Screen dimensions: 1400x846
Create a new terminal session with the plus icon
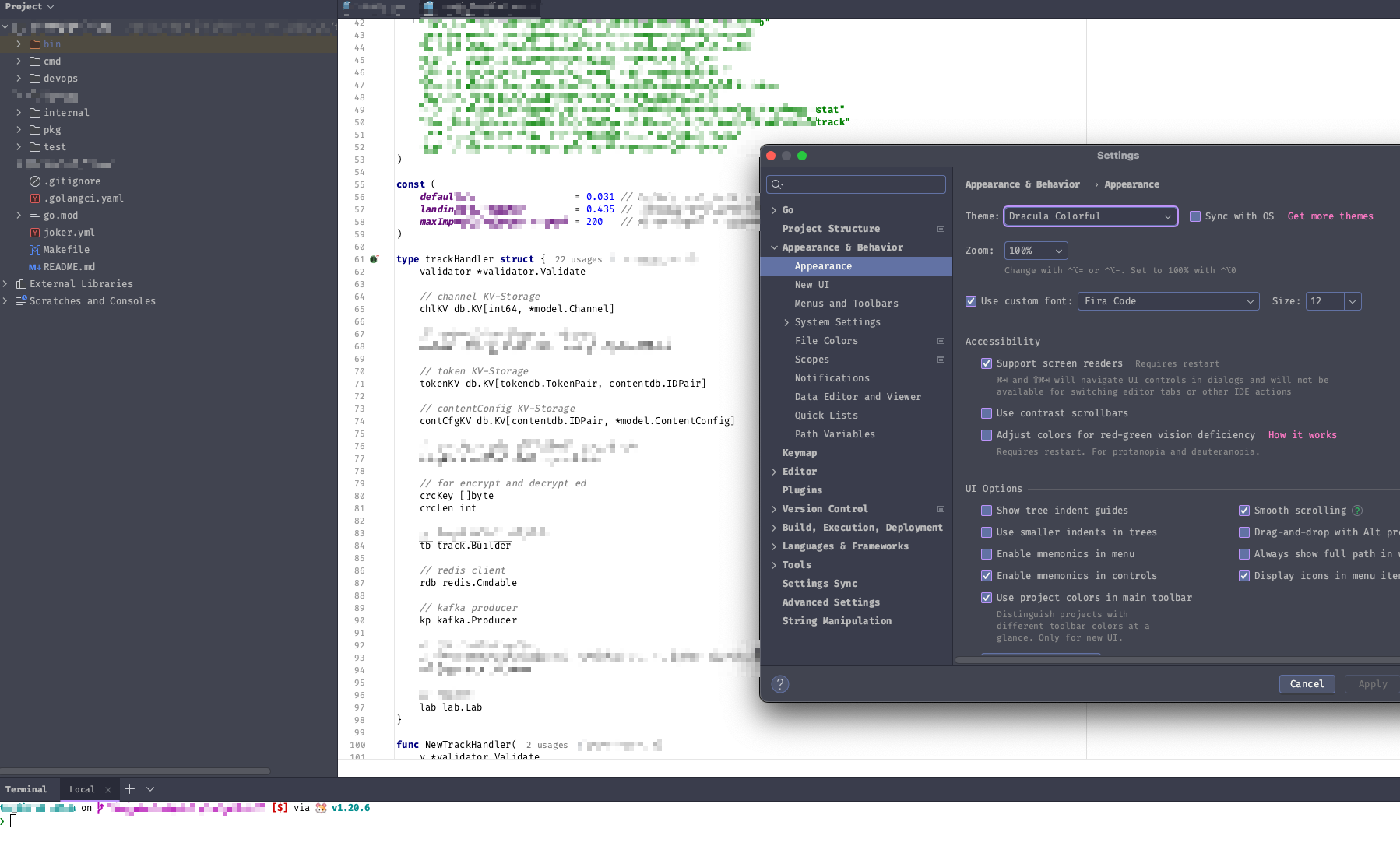click(x=129, y=788)
